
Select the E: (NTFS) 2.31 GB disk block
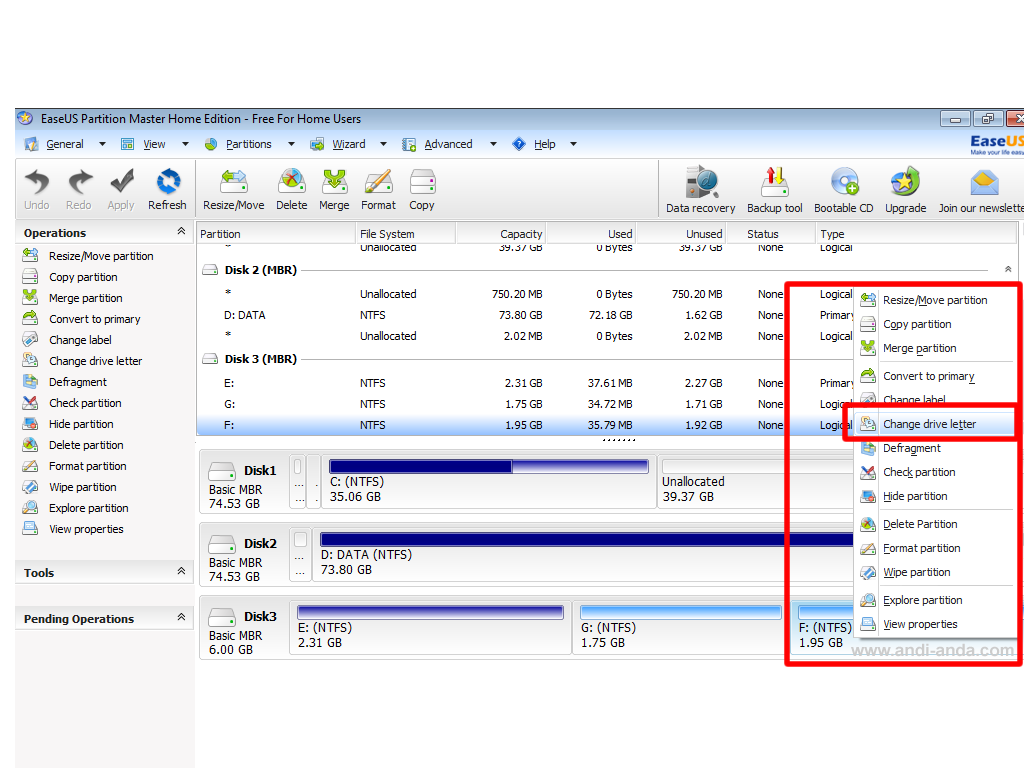[430, 628]
